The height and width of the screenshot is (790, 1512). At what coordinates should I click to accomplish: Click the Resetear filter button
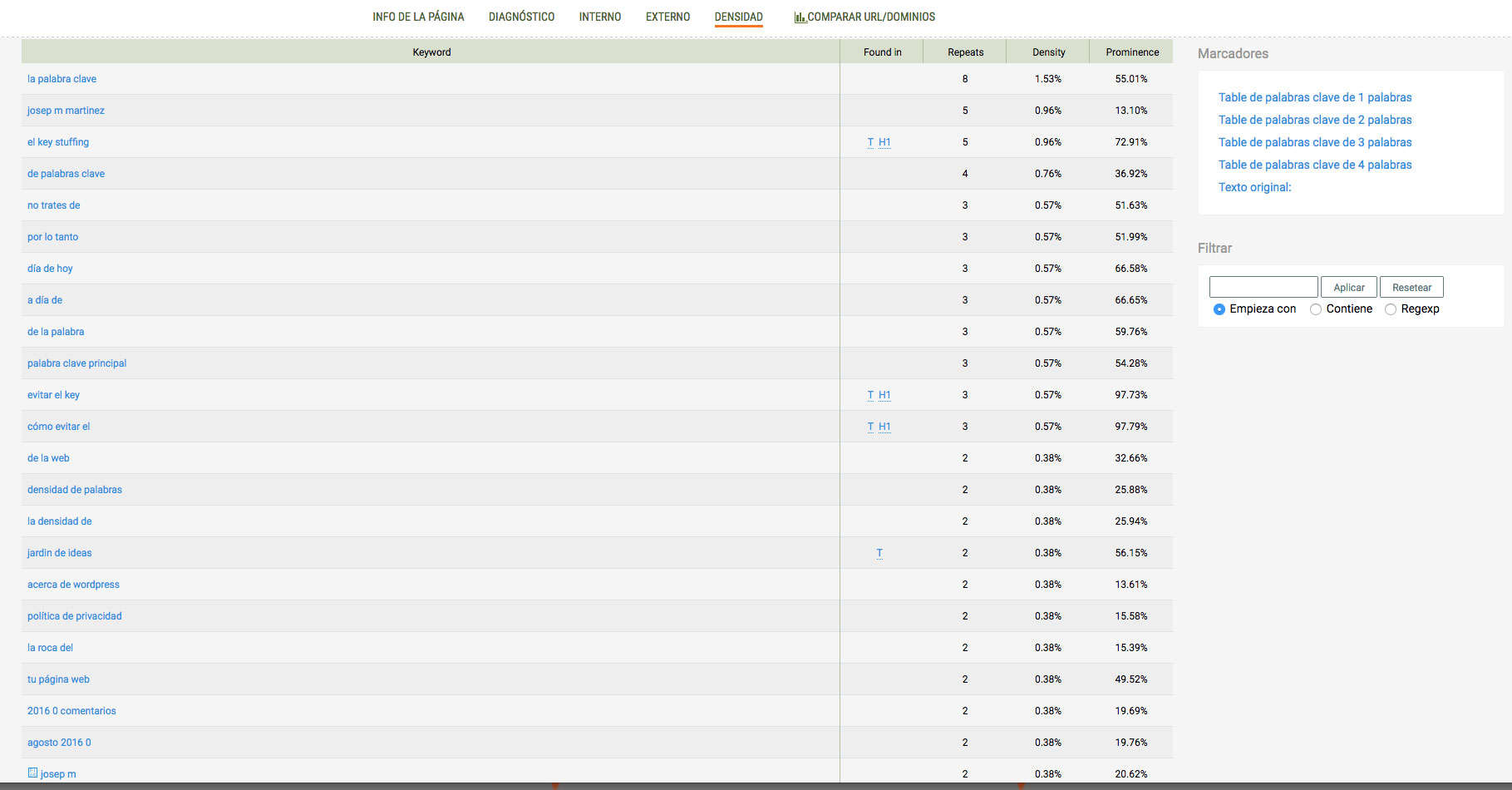pos(1411,287)
